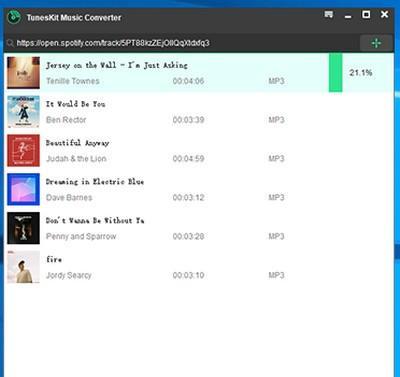Click duration 00:04:06
Image resolution: width=400 pixels, height=377 pixels.
188,81
